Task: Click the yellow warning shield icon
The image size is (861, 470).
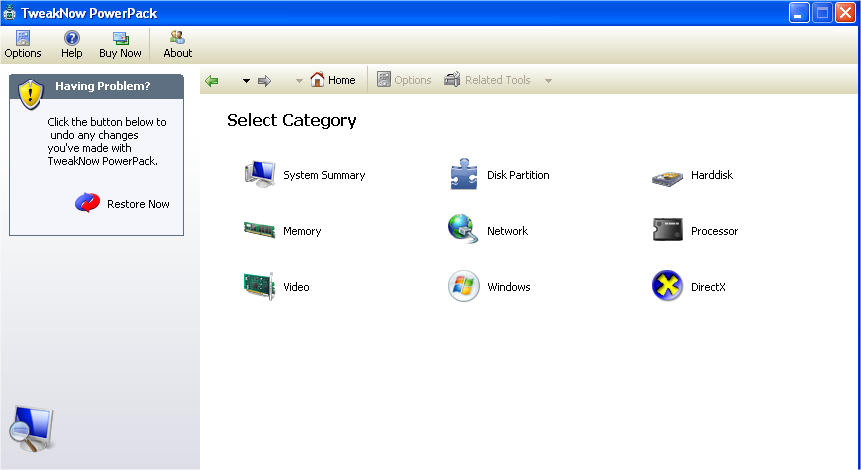Action: (30, 94)
